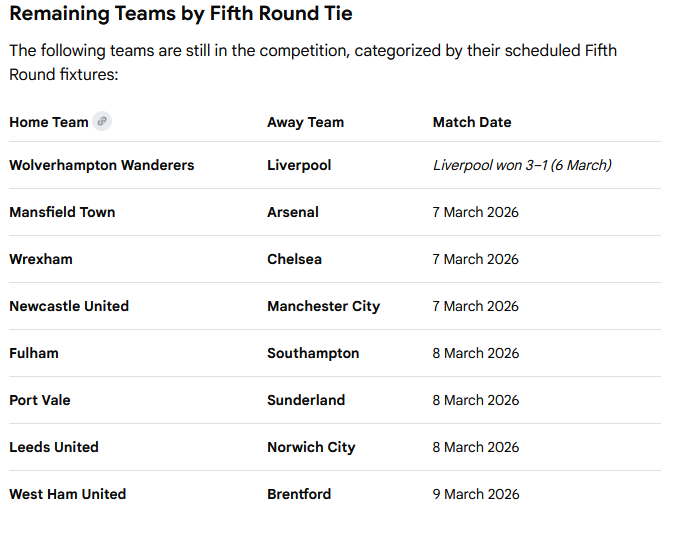Click the Chelsea away team cell
This screenshot has width=682, height=546.
(x=294, y=259)
